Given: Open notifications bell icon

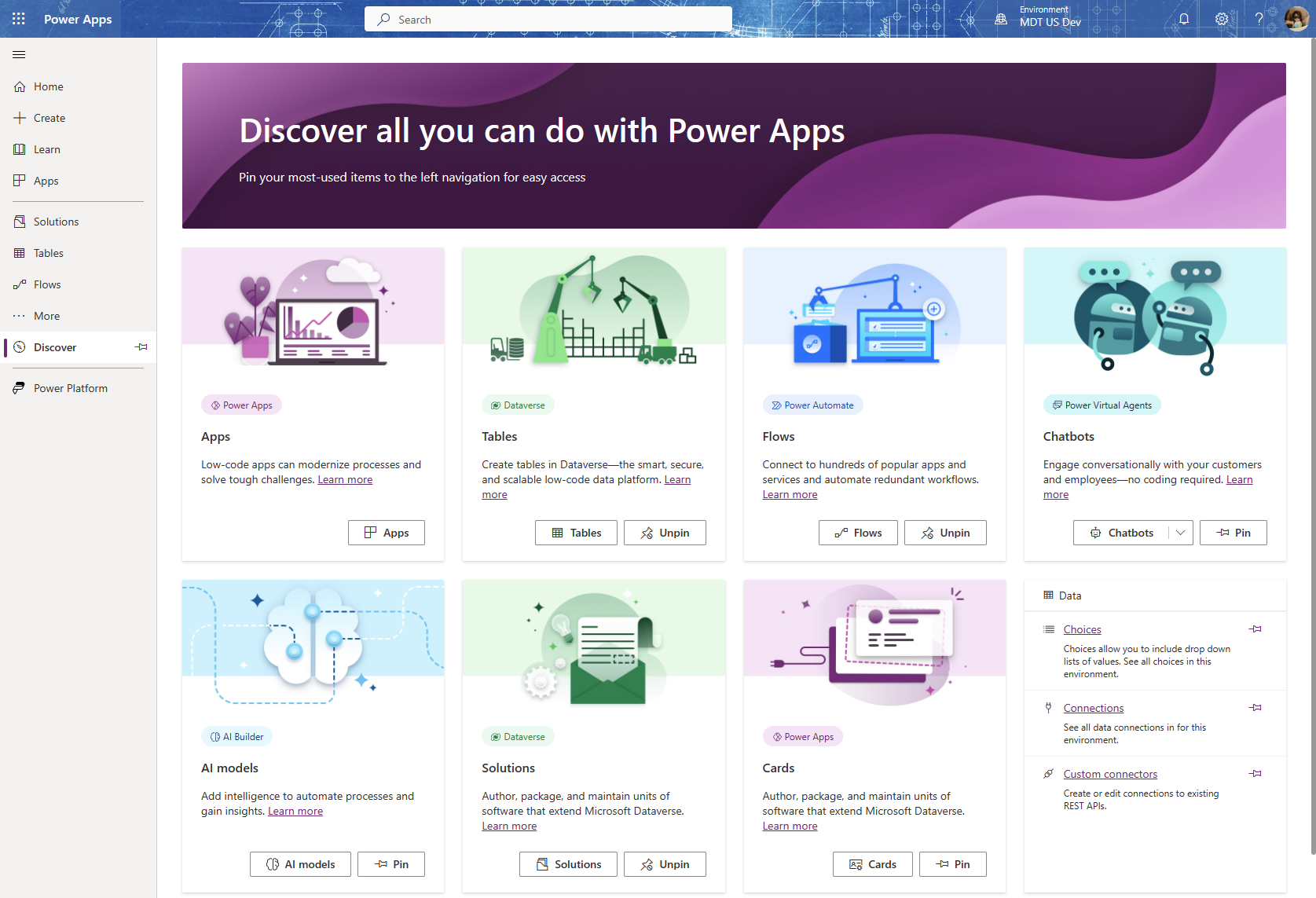Looking at the screenshot, I should [1184, 19].
